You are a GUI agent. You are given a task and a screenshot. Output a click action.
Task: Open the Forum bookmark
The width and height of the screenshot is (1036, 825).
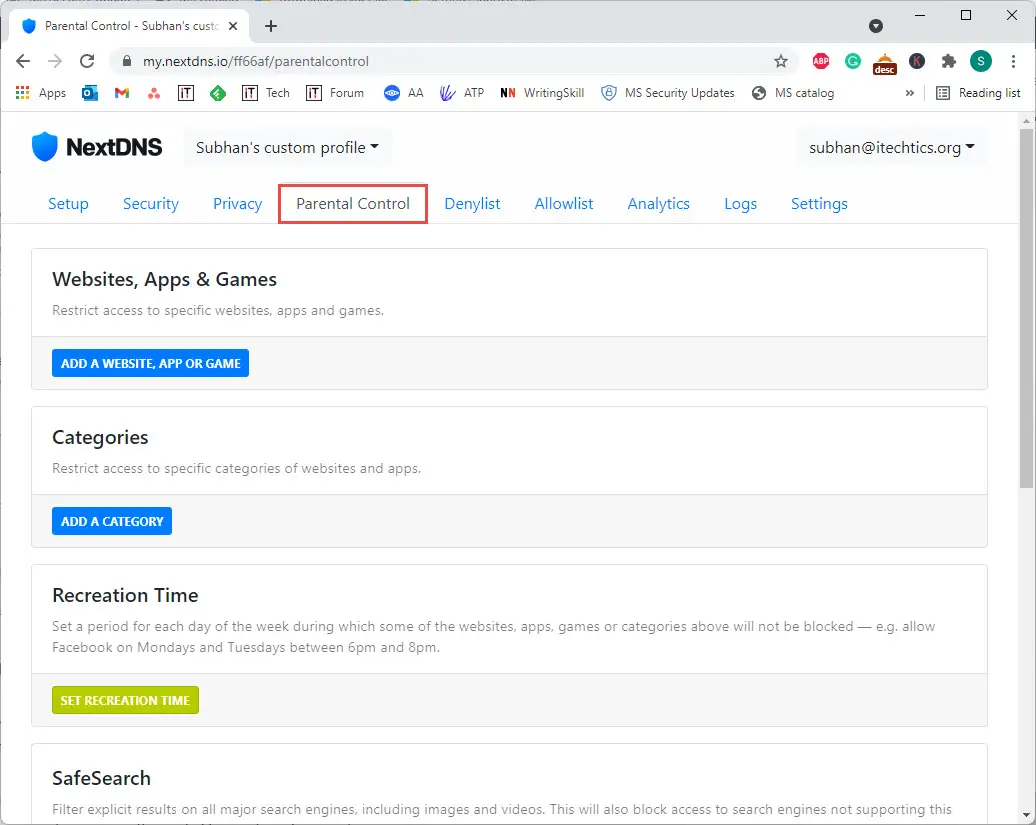click(x=335, y=93)
